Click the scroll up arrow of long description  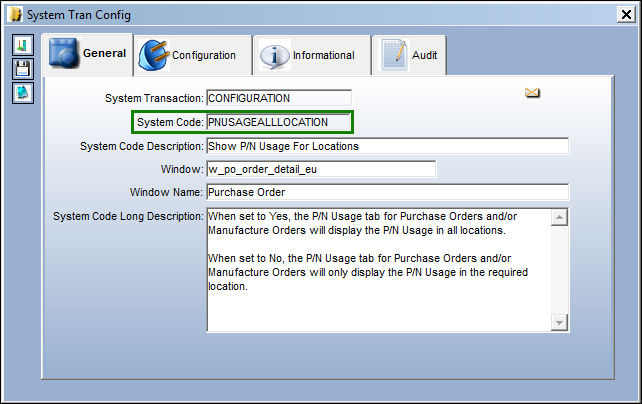click(559, 217)
